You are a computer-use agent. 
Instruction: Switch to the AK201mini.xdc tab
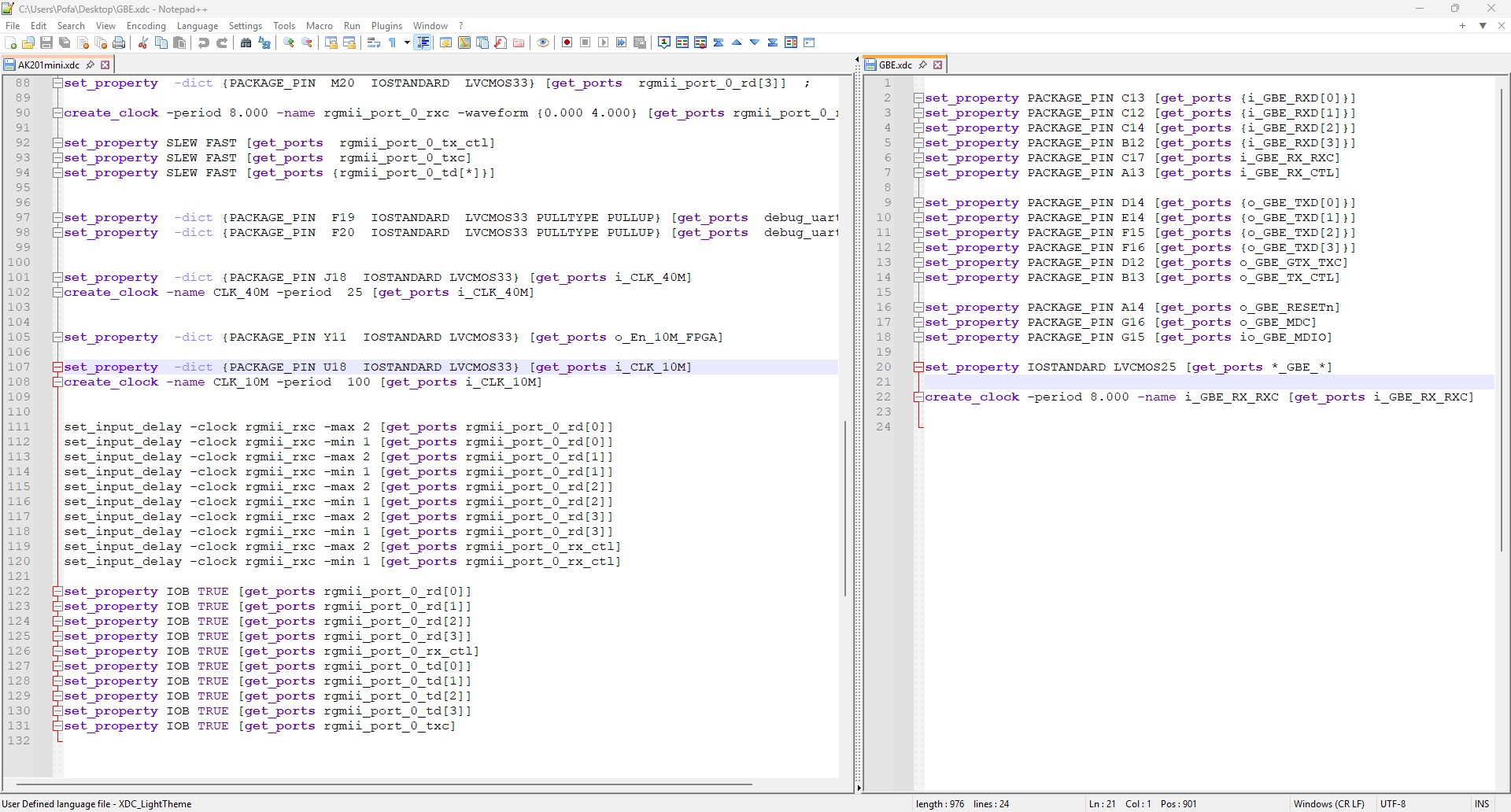tap(49, 65)
